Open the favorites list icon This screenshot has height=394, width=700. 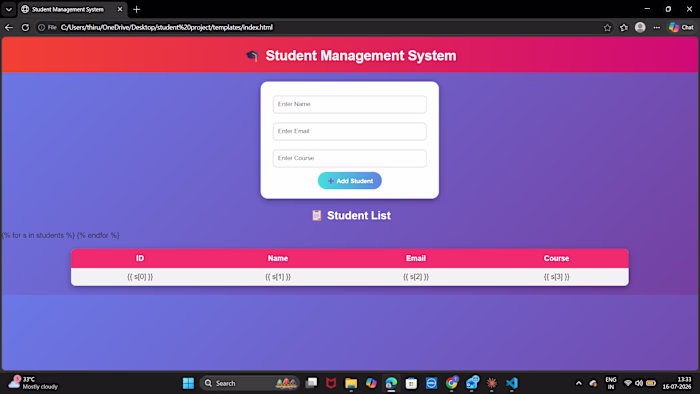[624, 28]
